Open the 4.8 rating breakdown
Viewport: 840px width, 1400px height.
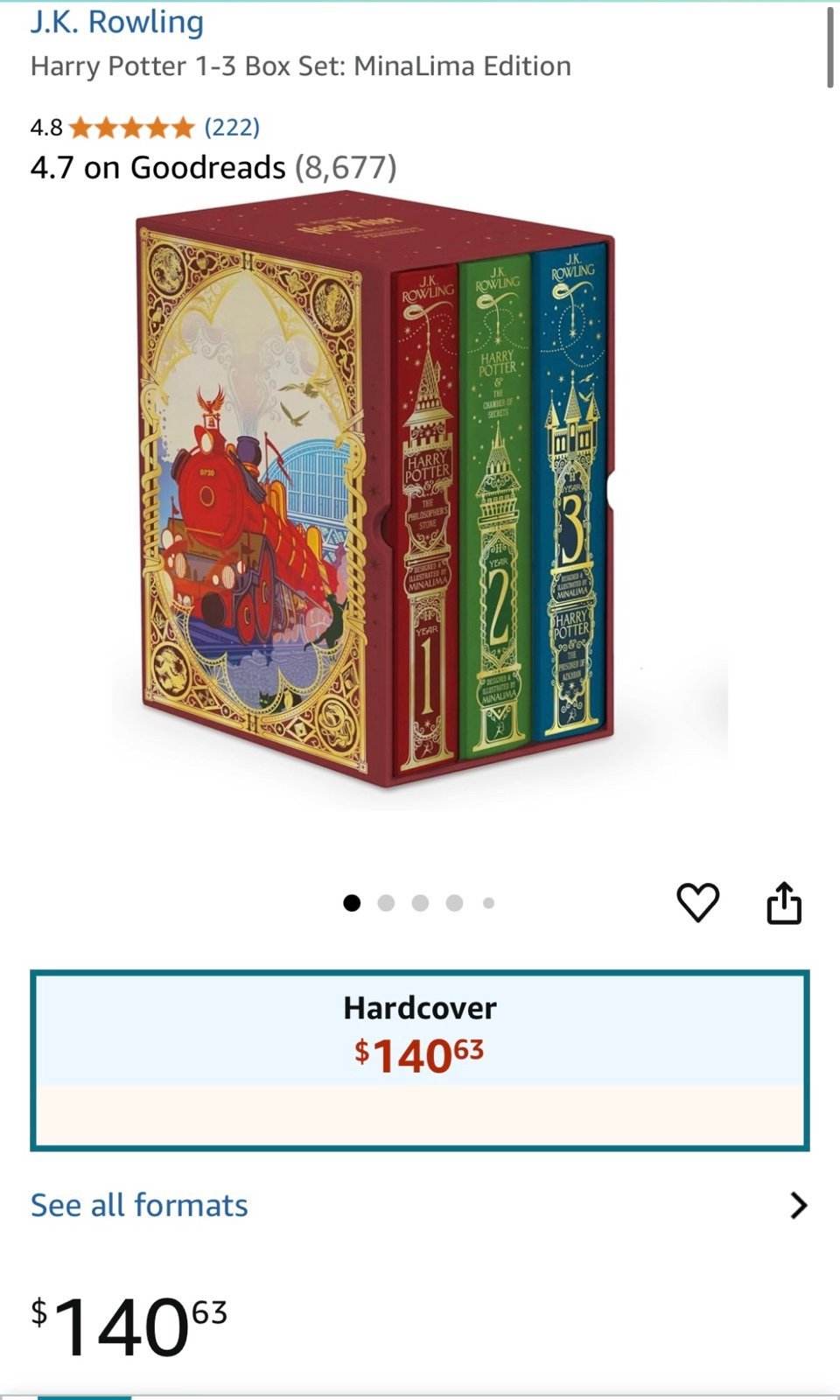46,128
